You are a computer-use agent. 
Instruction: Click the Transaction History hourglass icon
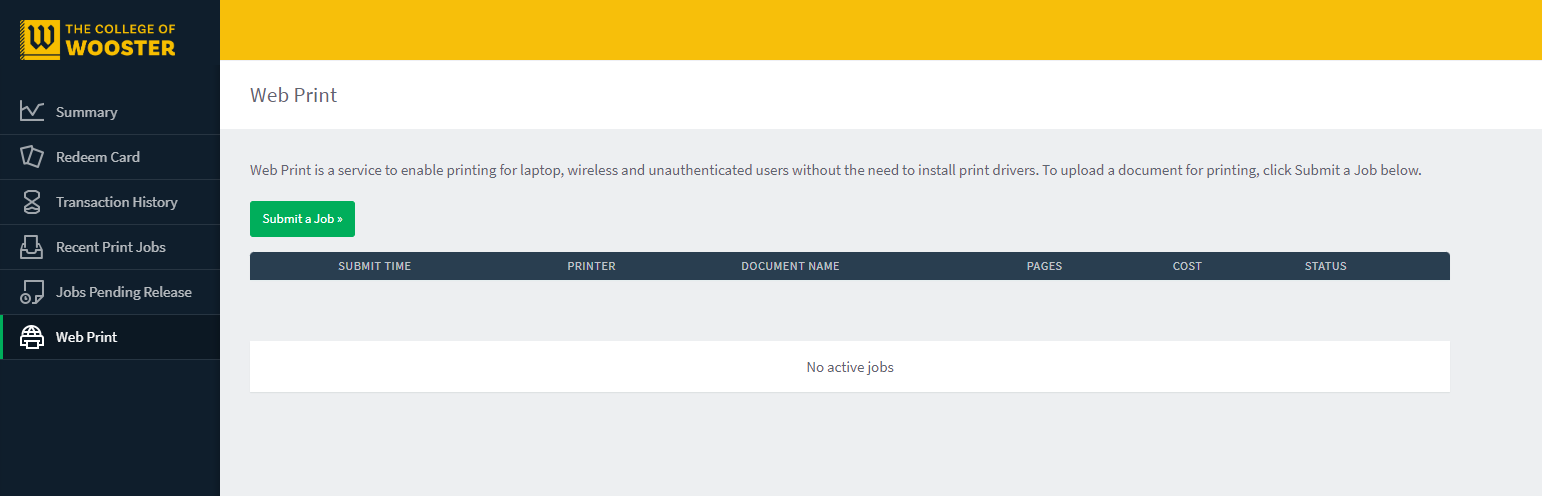(32, 202)
